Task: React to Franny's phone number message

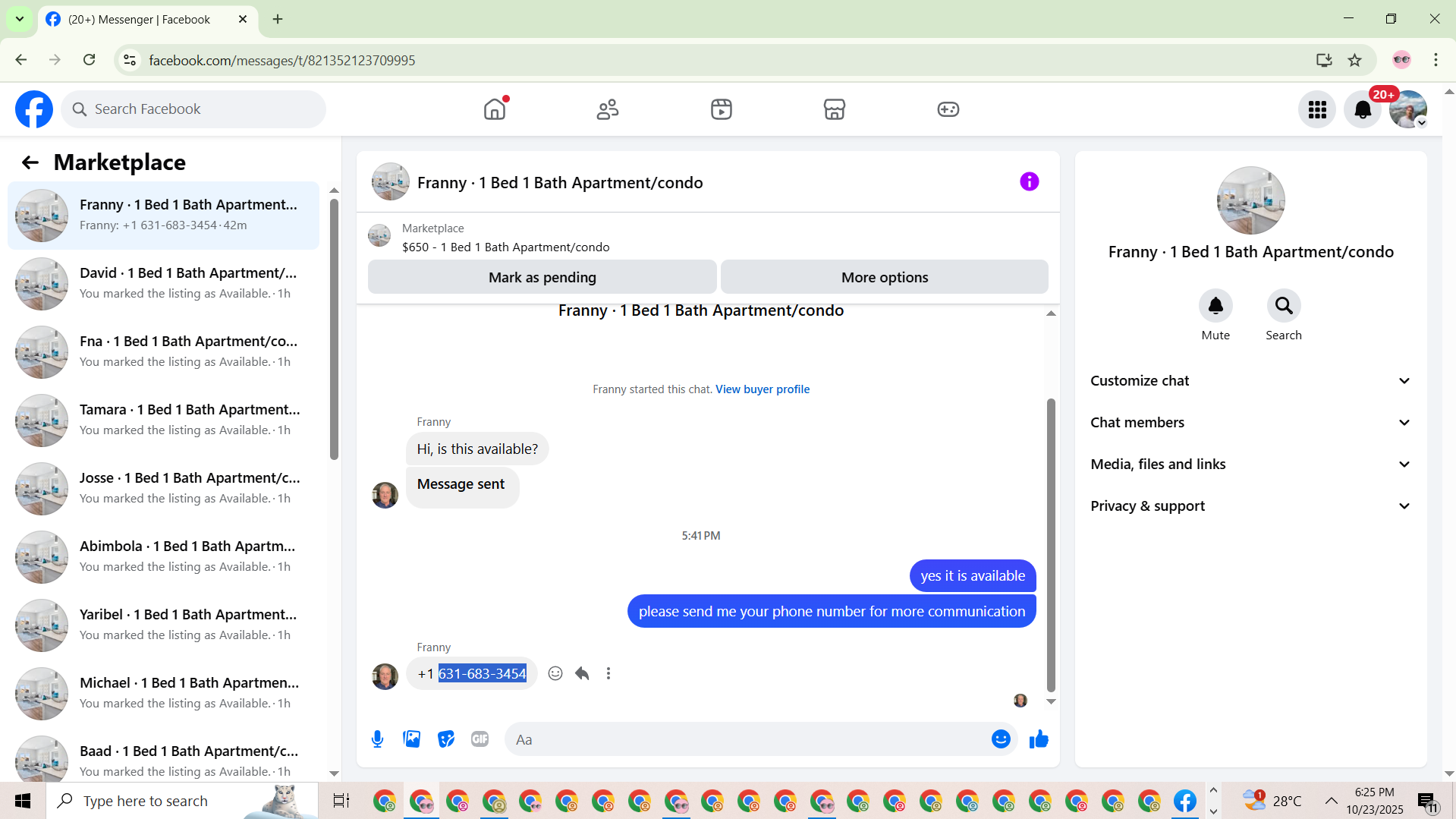Action: [555, 674]
